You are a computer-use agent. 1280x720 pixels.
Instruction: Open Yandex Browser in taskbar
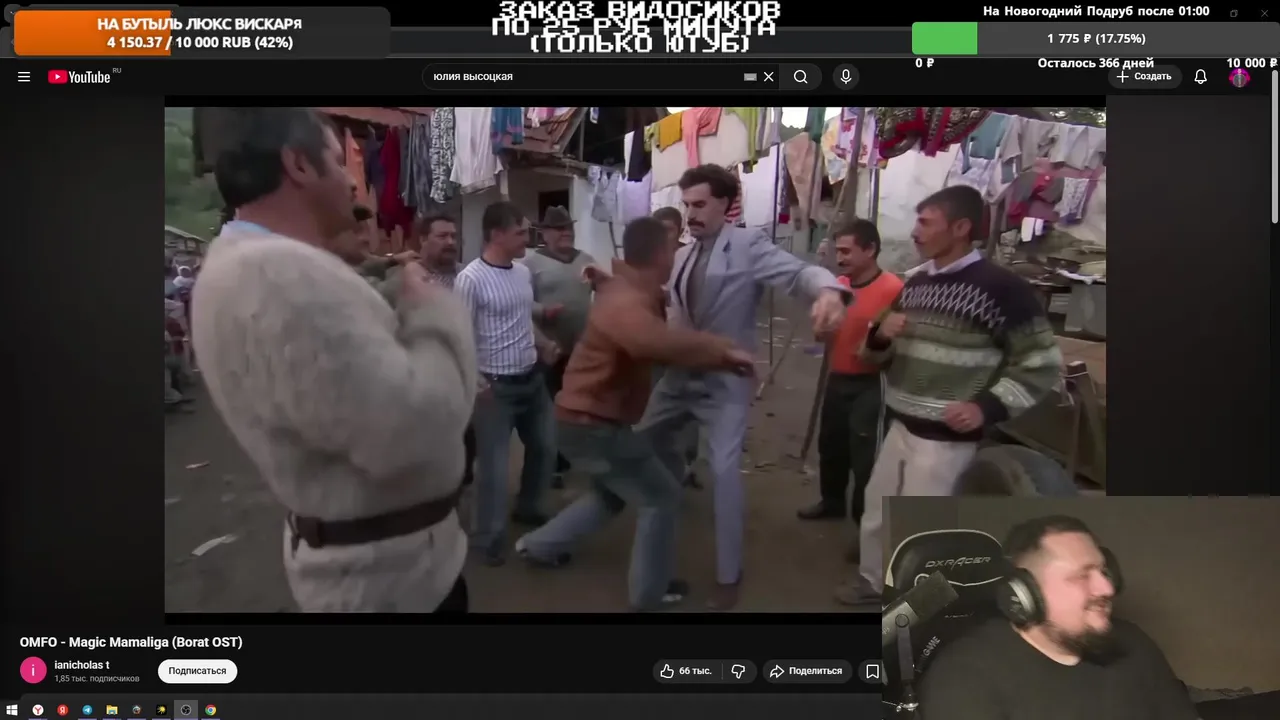tap(38, 710)
